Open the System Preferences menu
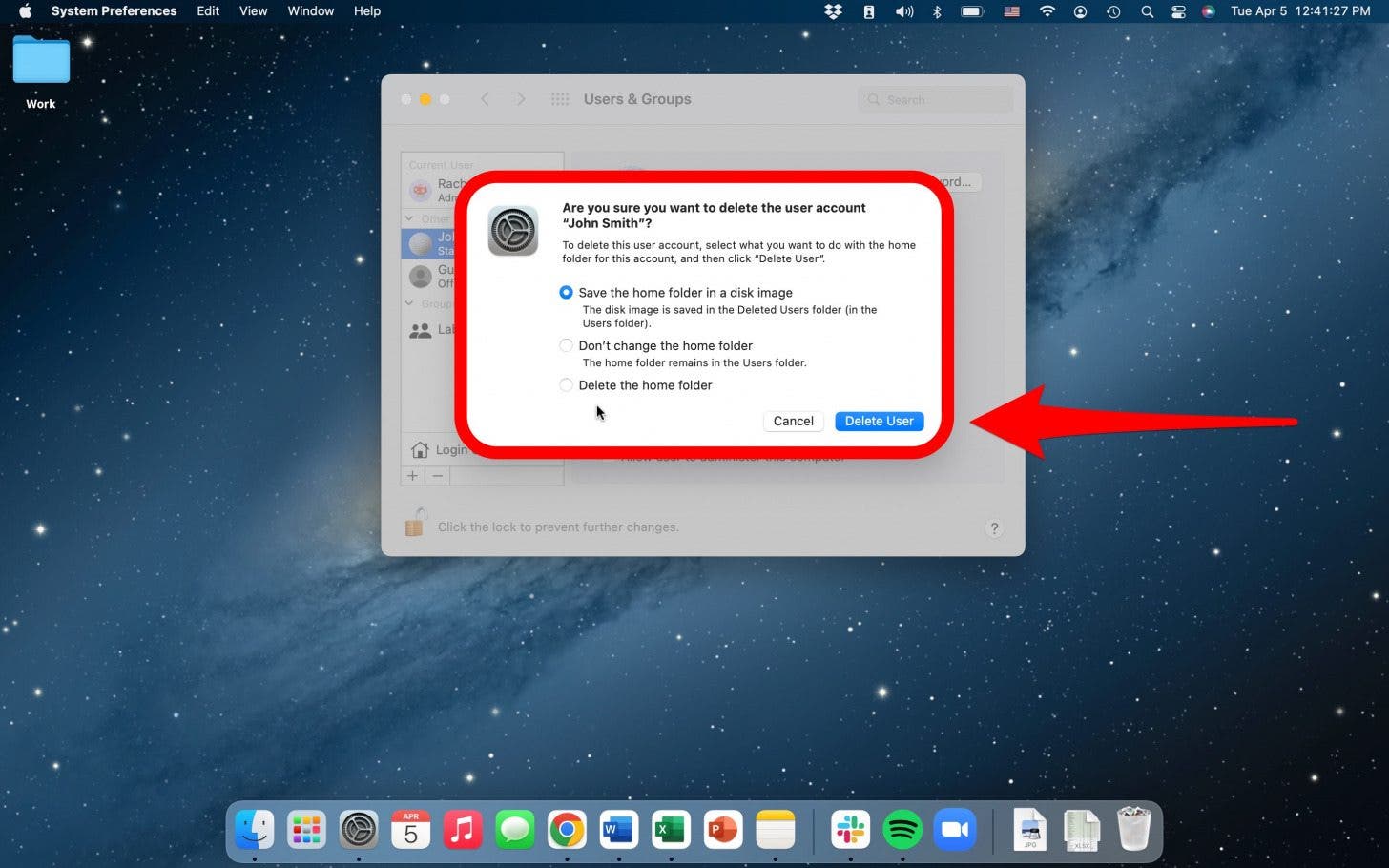 tap(114, 10)
